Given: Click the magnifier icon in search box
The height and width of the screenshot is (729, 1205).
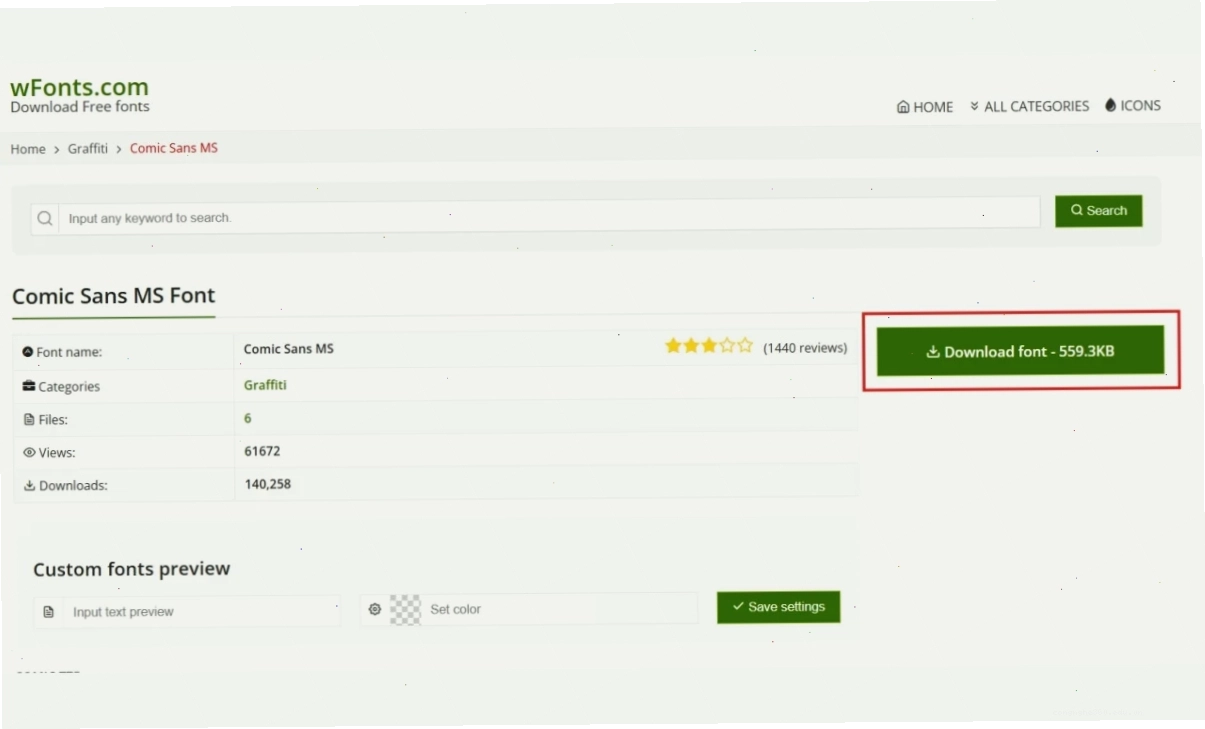Looking at the screenshot, I should (x=45, y=218).
